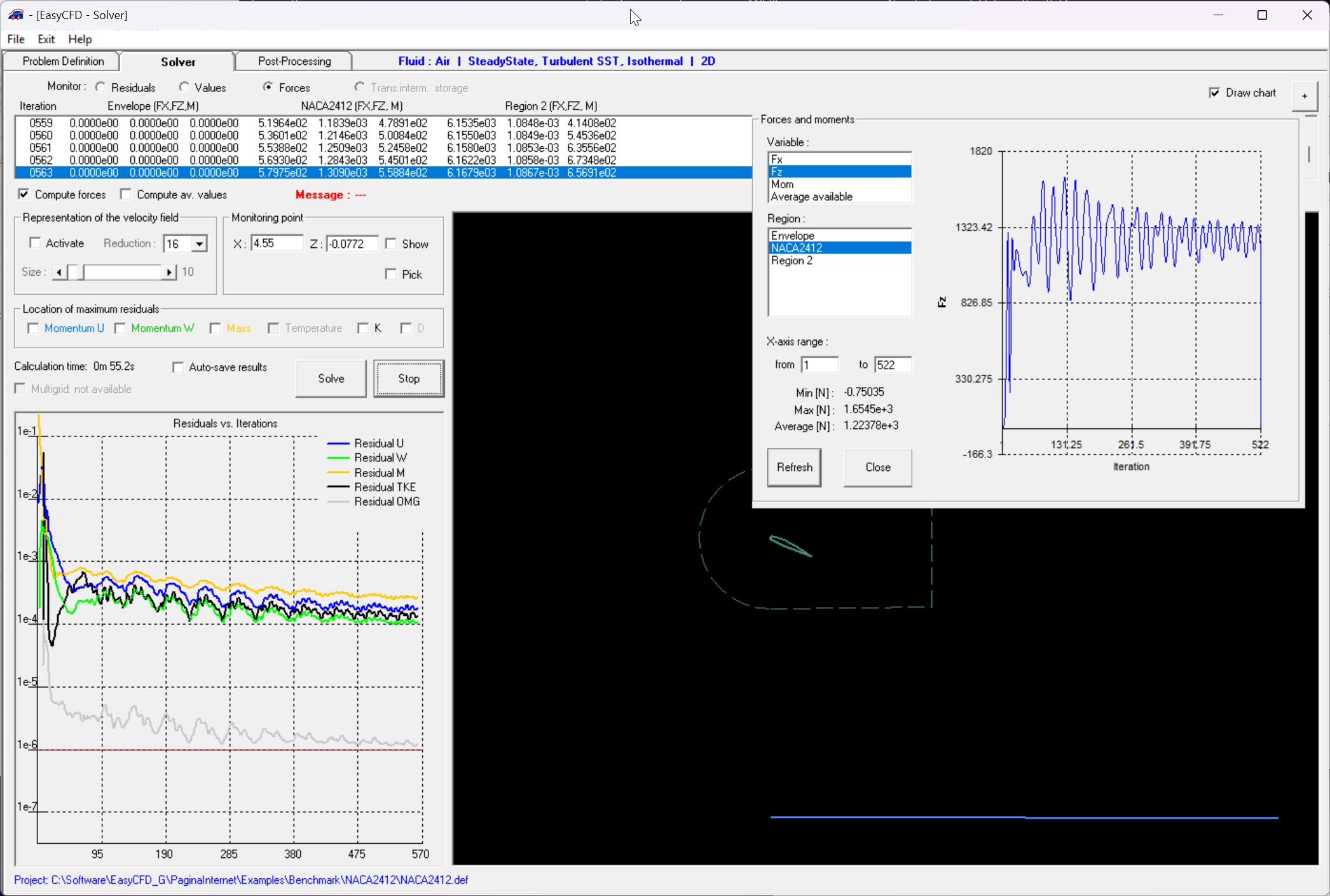1330x896 pixels.
Task: Click the EasyCFD app icon in title bar
Action: [x=15, y=15]
